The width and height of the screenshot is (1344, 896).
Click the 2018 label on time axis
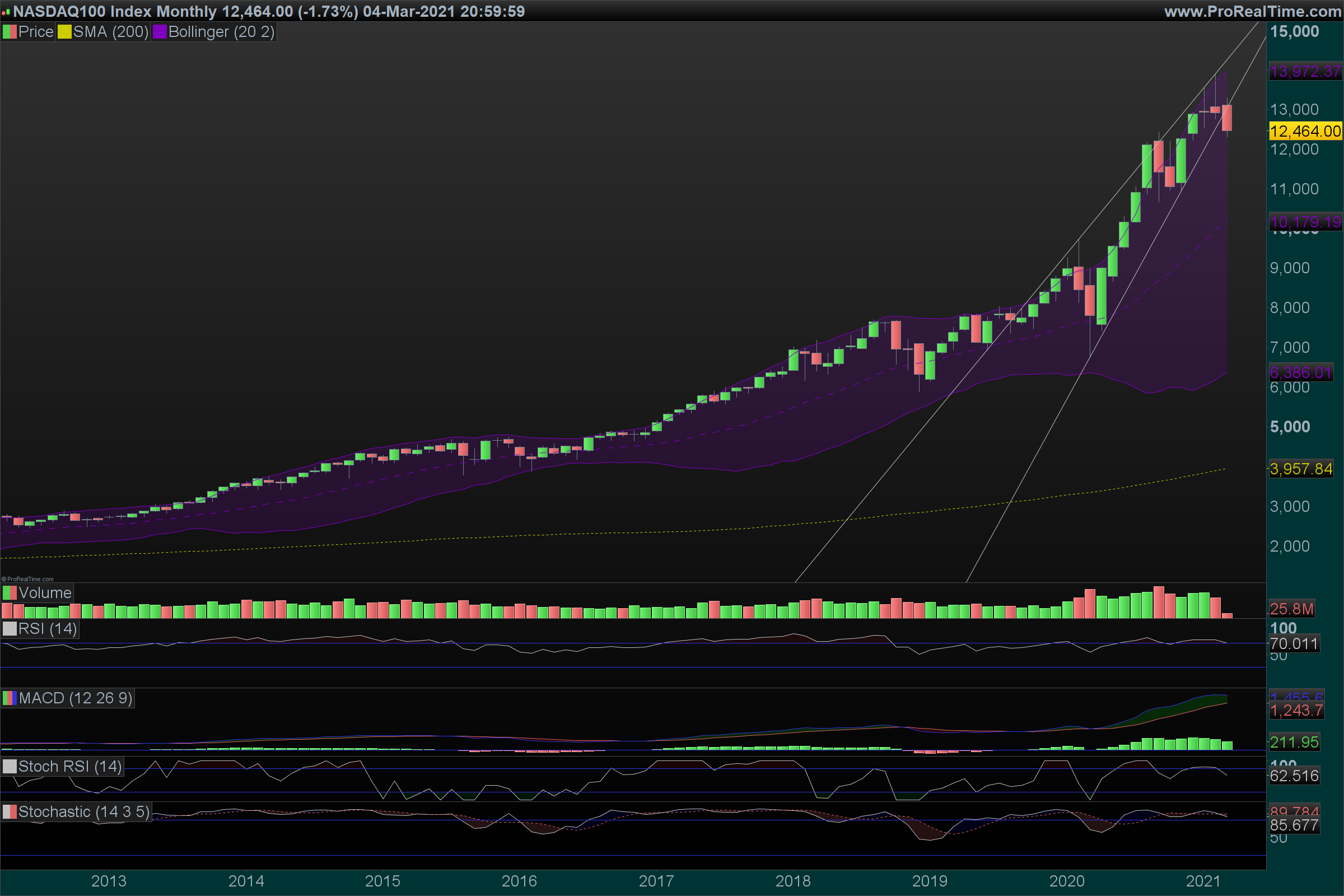pyautogui.click(x=792, y=880)
